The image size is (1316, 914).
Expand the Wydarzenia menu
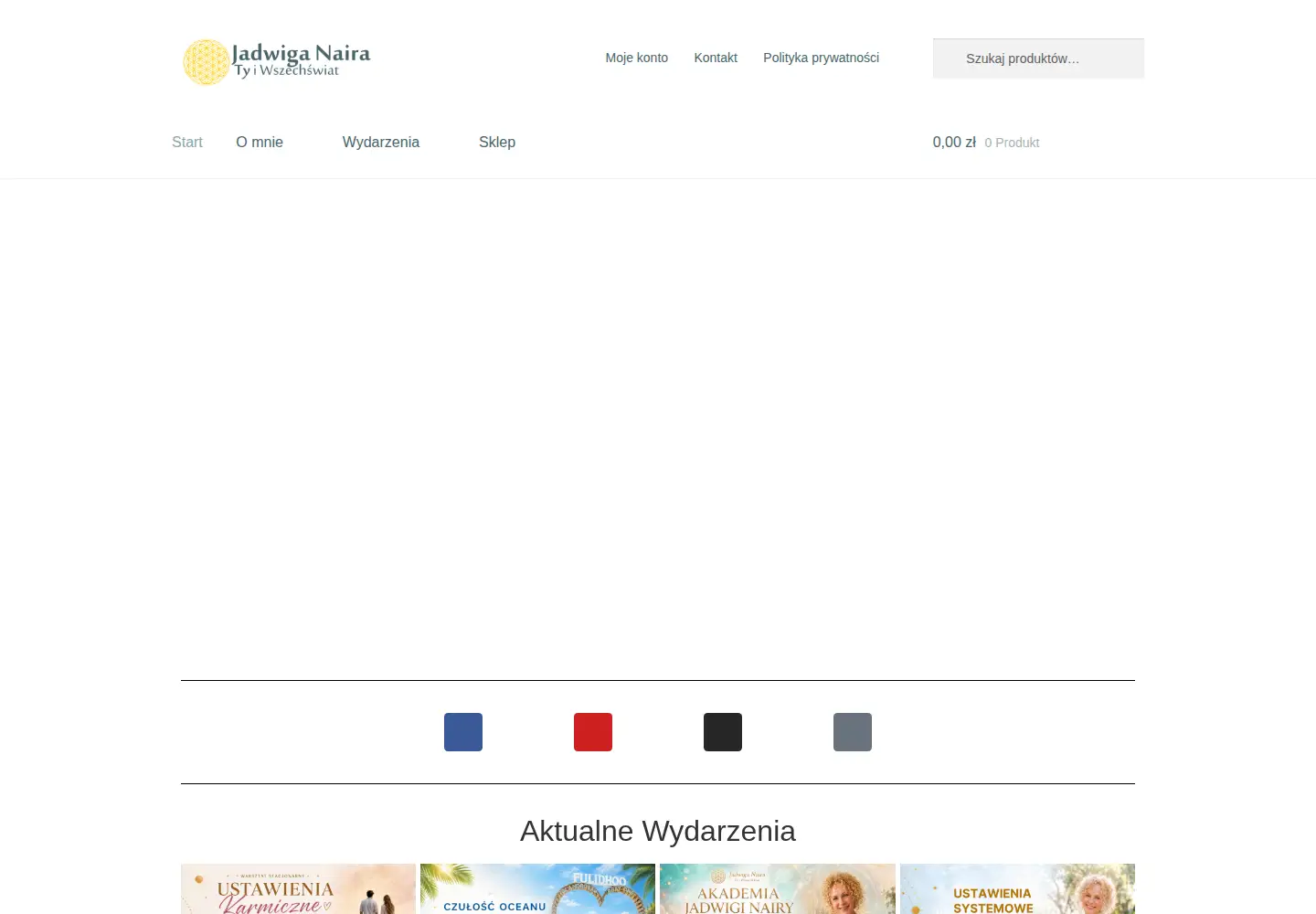[x=381, y=142]
